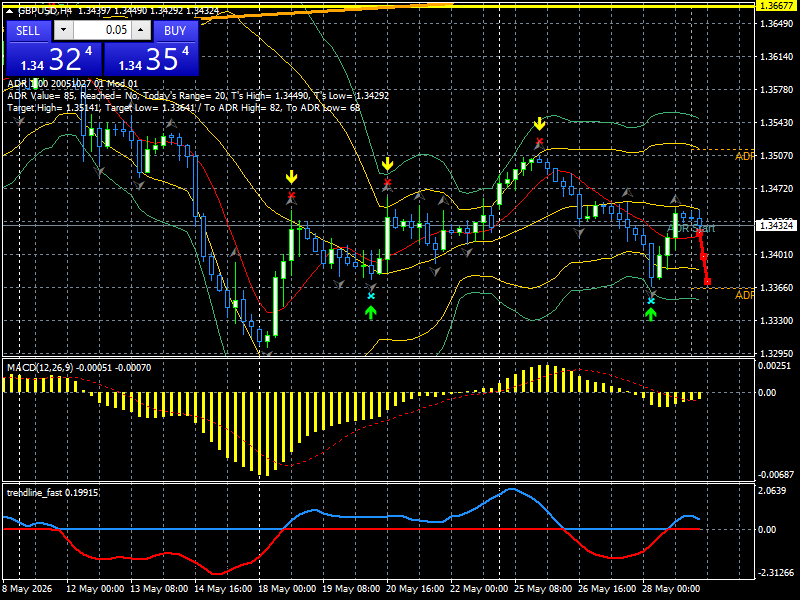Click the 1.35430 price scale label
800x600 pixels.
[x=777, y=122]
